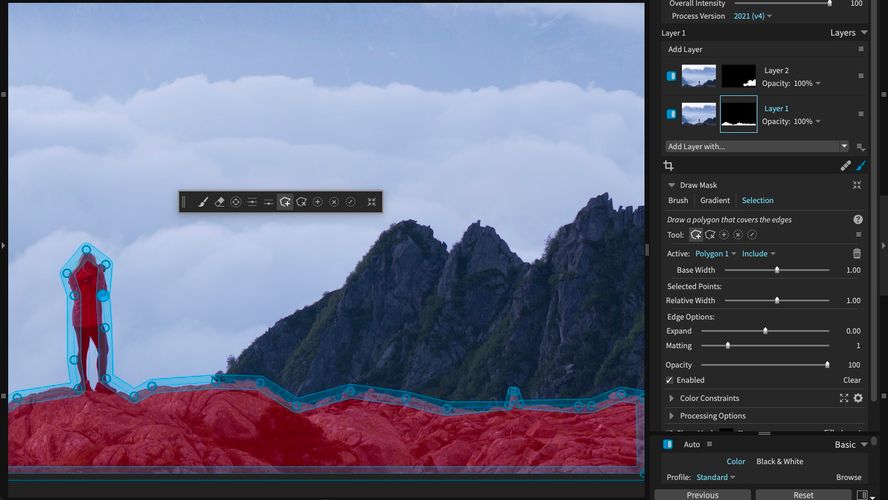Click the Previous button
The image size is (888, 500).
click(x=702, y=495)
